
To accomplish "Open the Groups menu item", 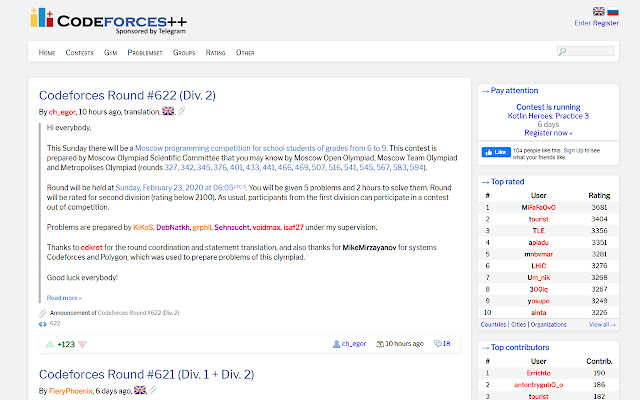I will pos(184,53).
